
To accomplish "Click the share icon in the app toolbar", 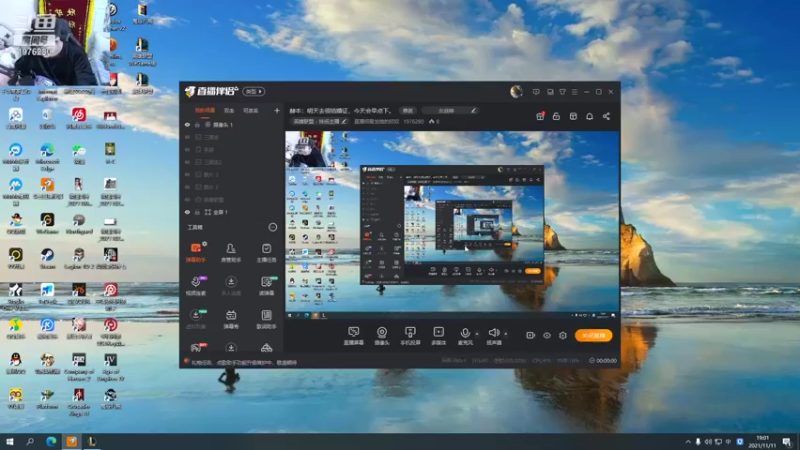I will pos(606,116).
